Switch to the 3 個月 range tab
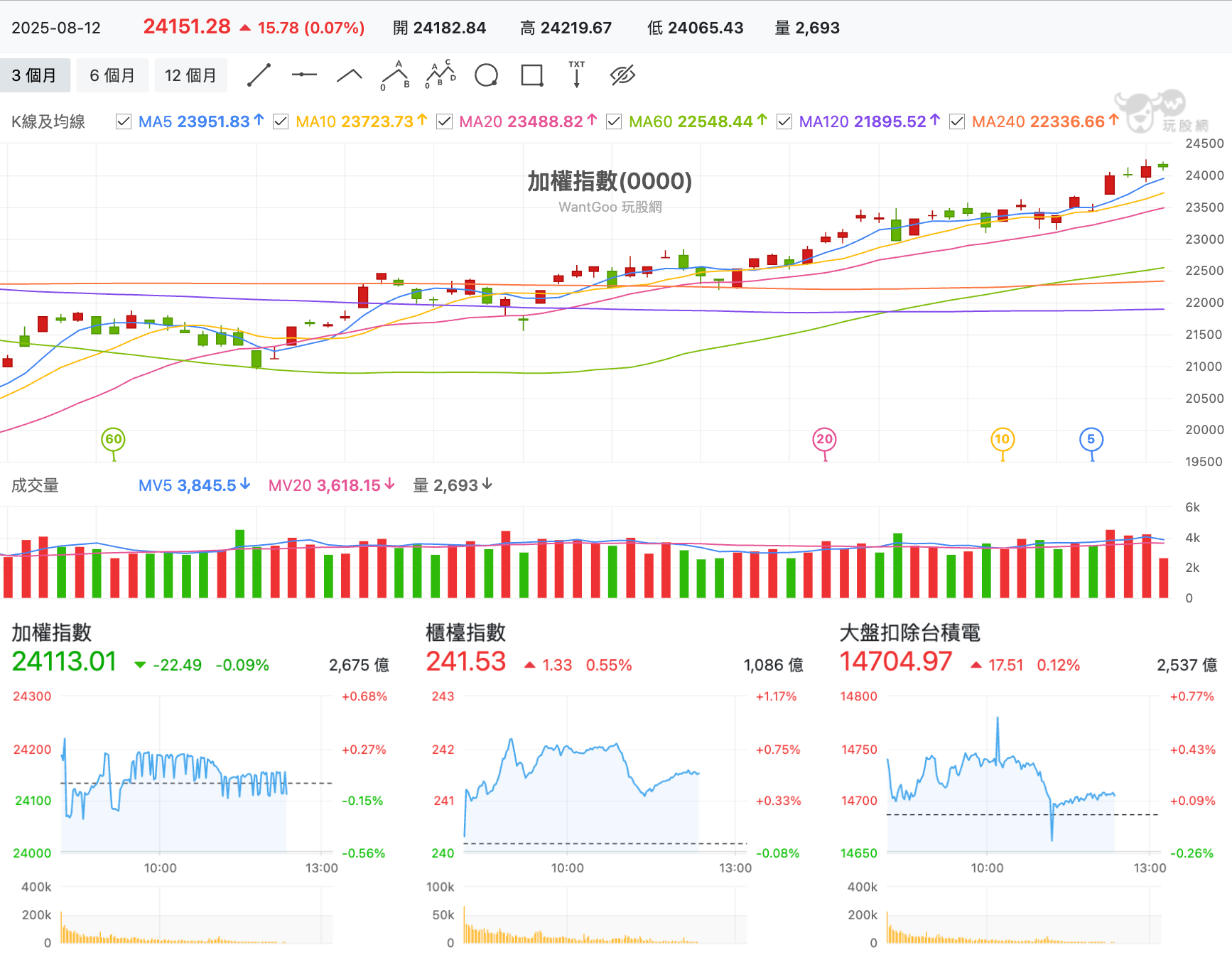1232x957 pixels. 35,75
